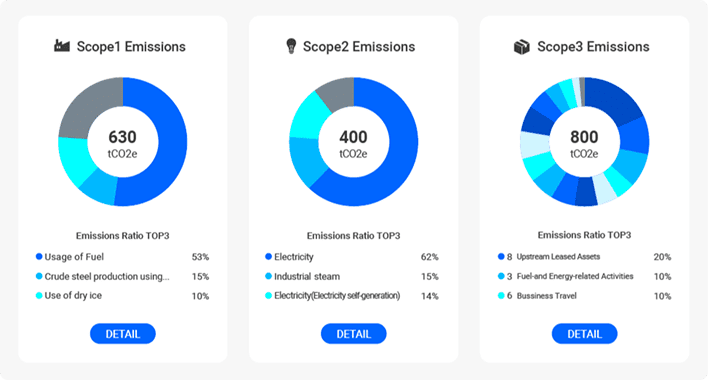Click the 400 tCO2e center value

click(354, 144)
